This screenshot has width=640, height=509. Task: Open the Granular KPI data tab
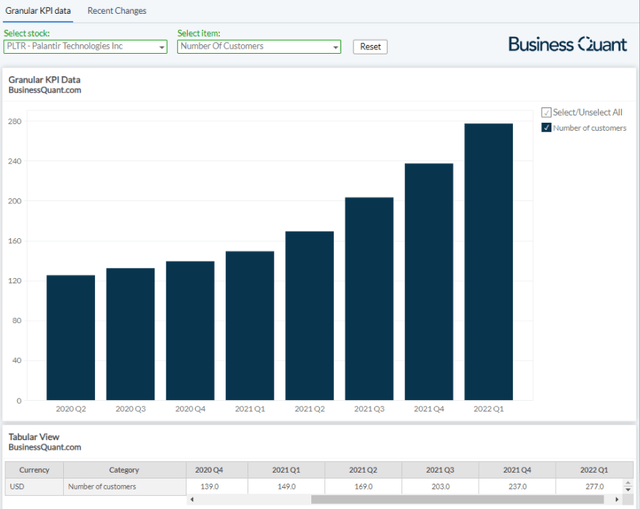coord(39,11)
